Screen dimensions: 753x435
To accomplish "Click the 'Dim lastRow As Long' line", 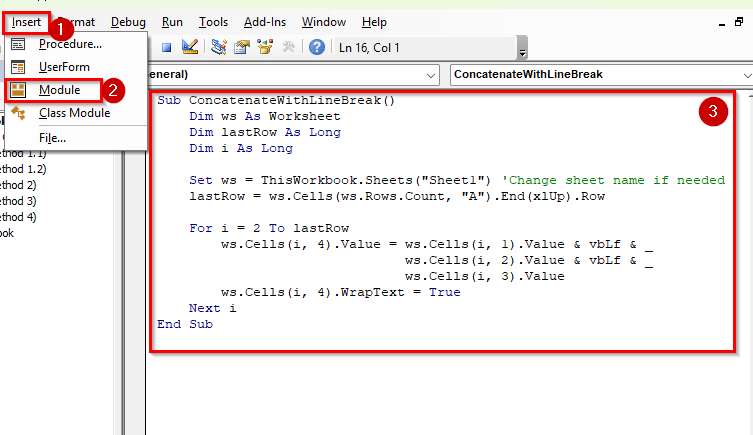I will coord(265,132).
